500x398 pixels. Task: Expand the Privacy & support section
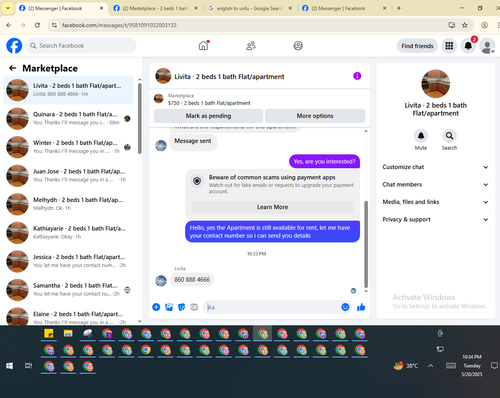(435, 219)
